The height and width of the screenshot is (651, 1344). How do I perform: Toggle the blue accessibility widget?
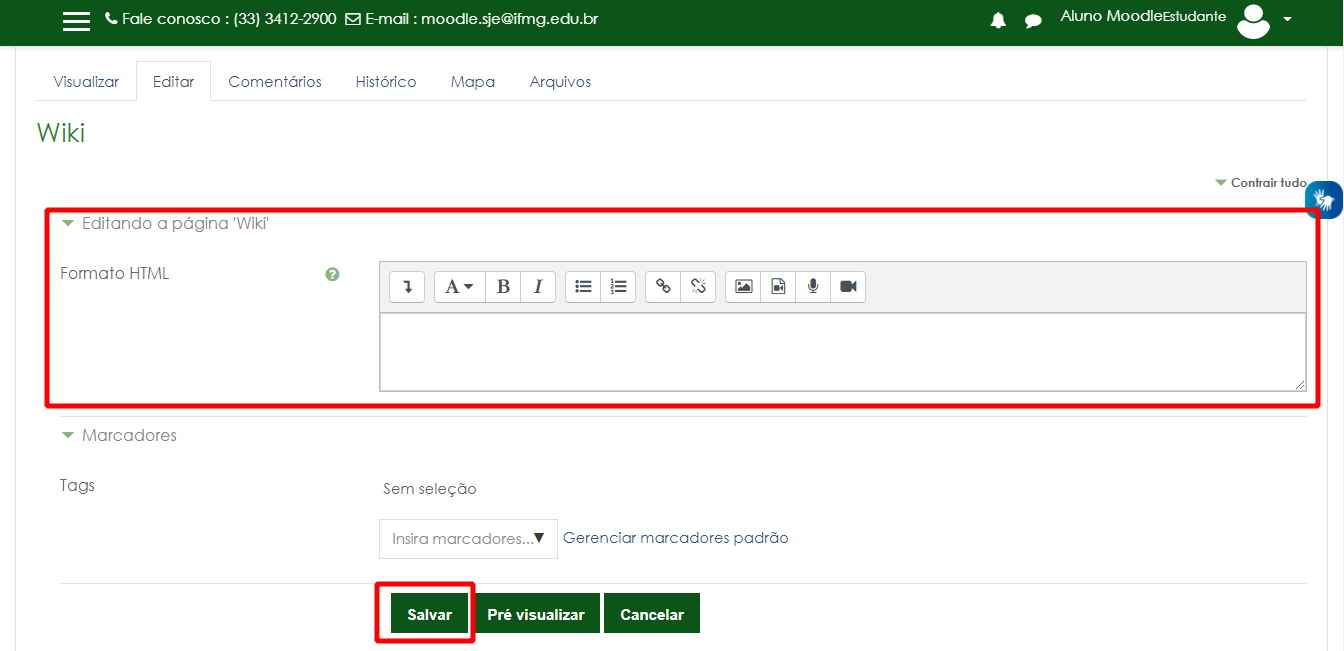[x=1323, y=199]
